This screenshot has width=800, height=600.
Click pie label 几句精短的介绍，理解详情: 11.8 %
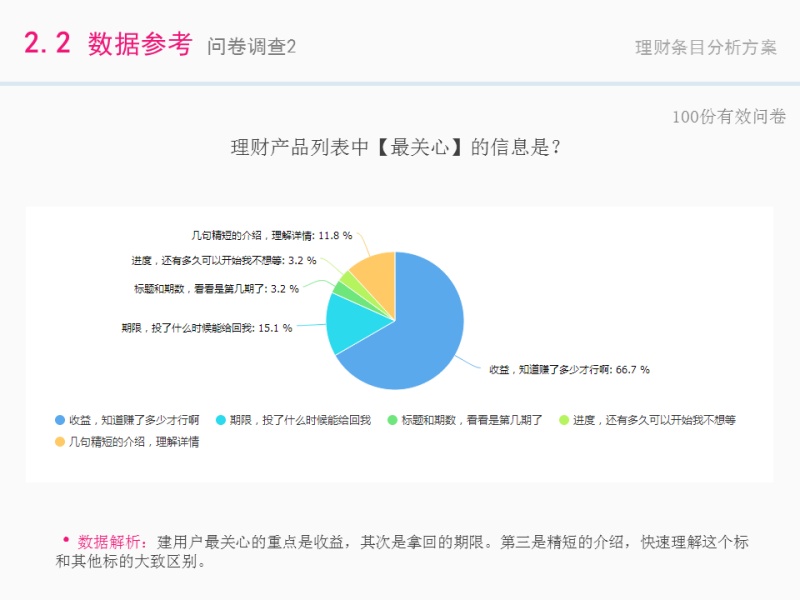point(271,235)
